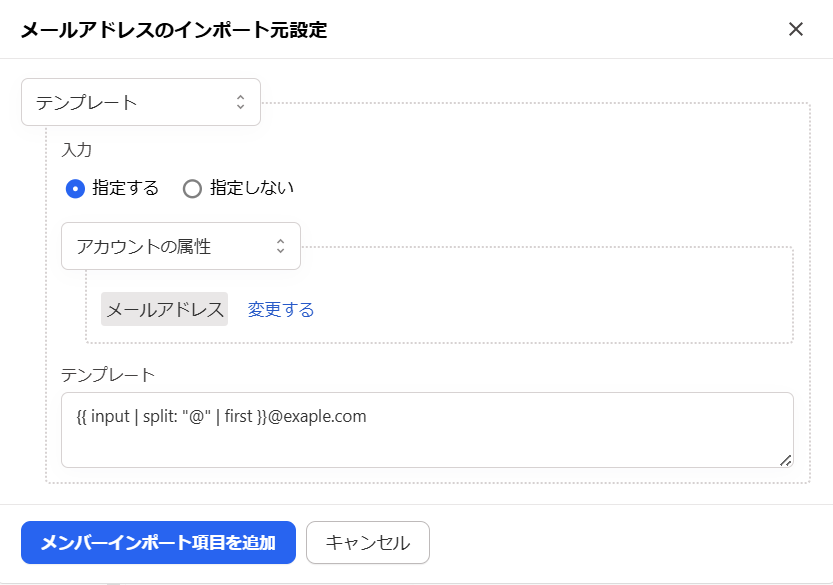Click the 変更する link
This screenshot has width=833, height=585.
pos(280,309)
